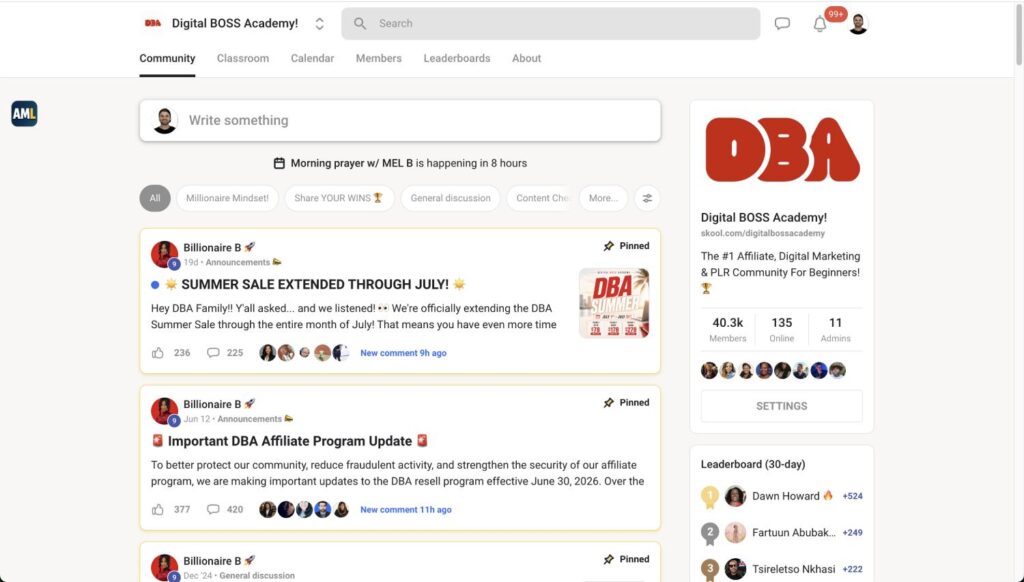
Task: Click the page vertical scrollbar
Action: [x=1018, y=33]
